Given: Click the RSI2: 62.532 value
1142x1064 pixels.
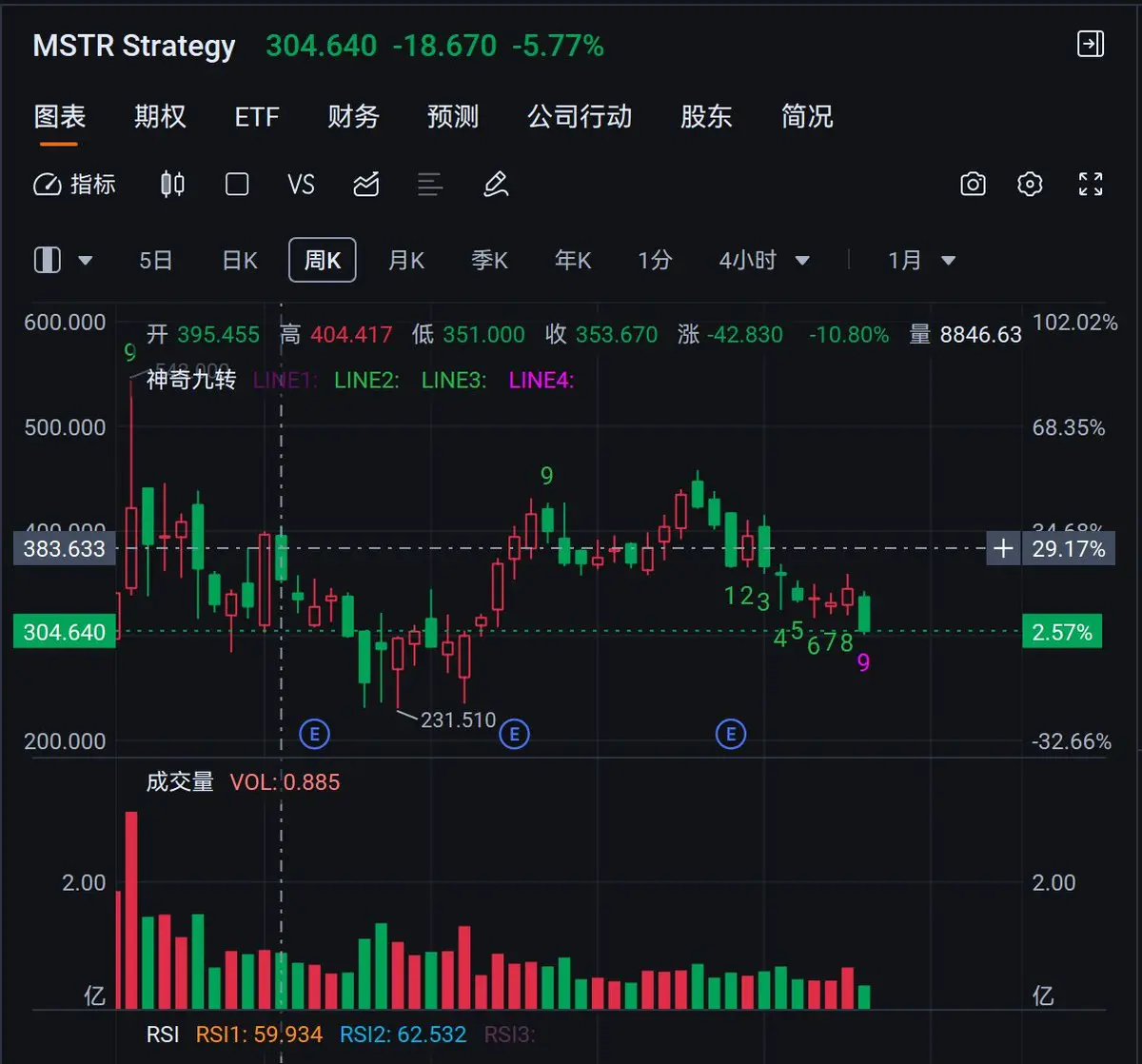Looking at the screenshot, I should 404,1034.
